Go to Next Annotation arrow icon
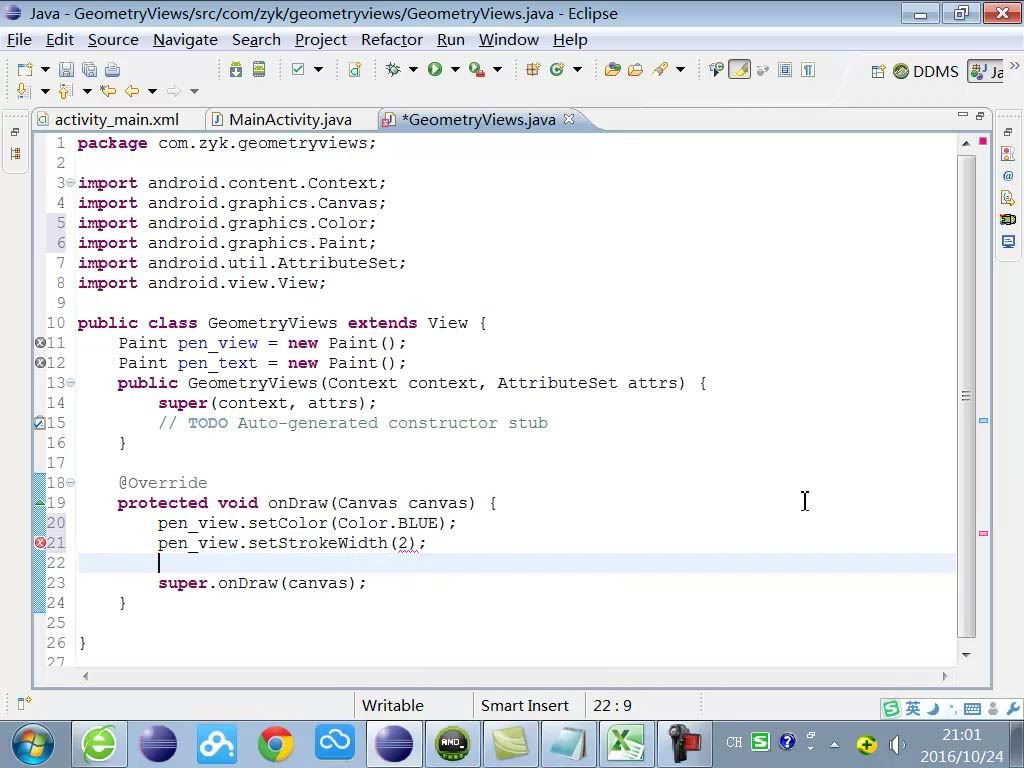The height and width of the screenshot is (768, 1024). coord(24,91)
